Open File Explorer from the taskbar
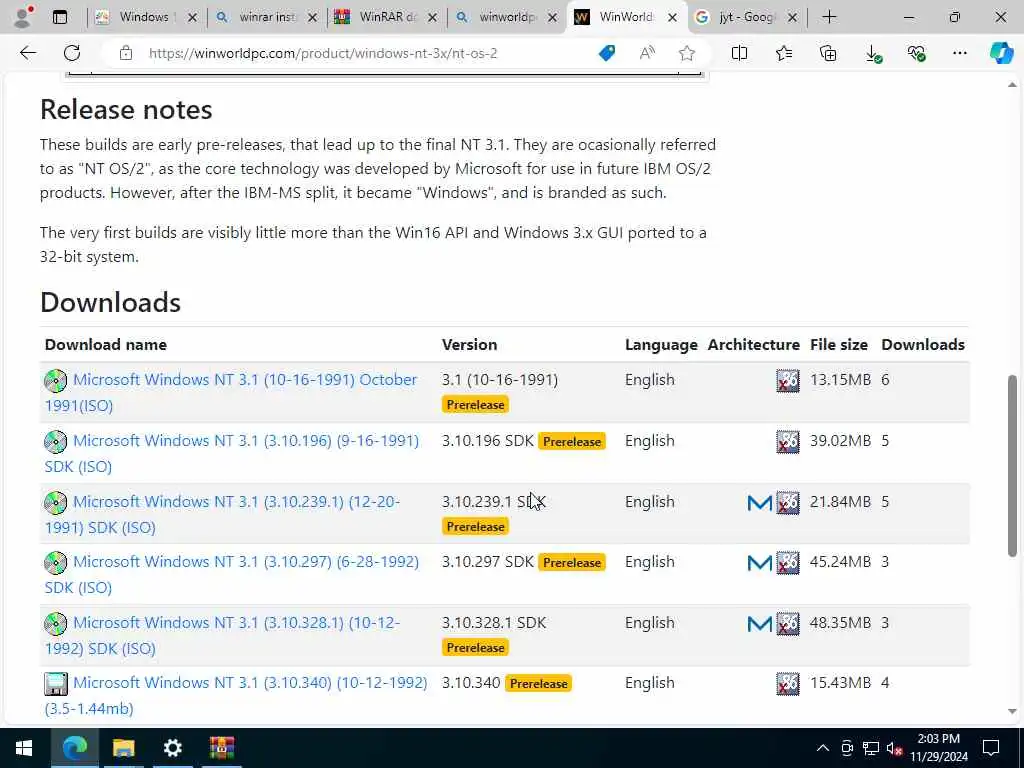Screen dimensions: 1024x768 pyautogui.click(x=123, y=748)
